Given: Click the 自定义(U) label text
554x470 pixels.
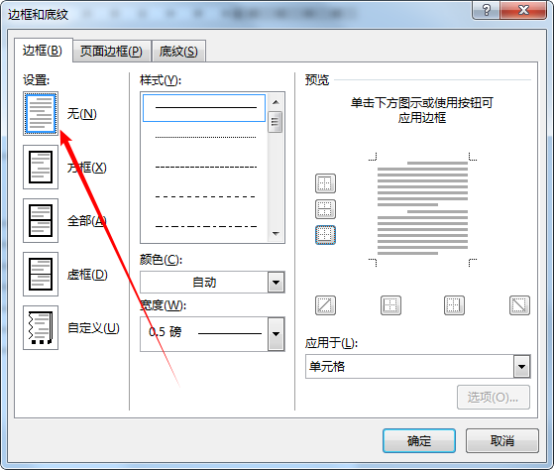Looking at the screenshot, I should click(x=94, y=328).
